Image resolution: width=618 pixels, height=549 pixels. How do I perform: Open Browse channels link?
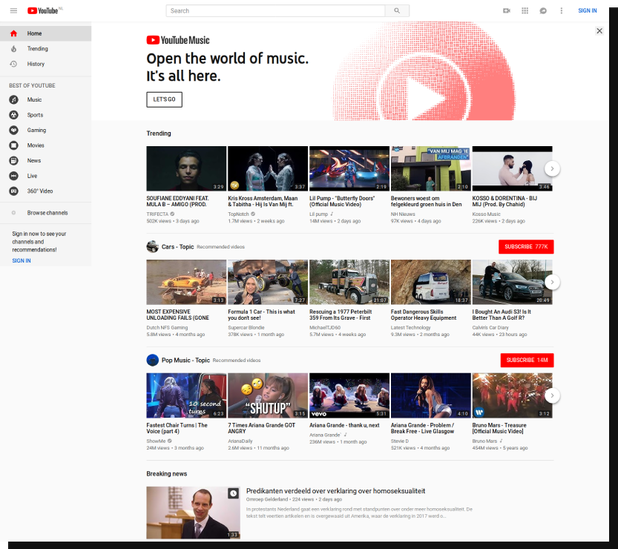point(47,213)
